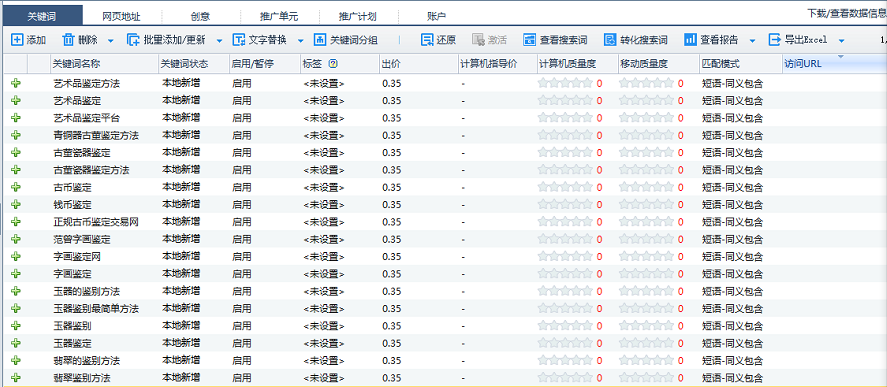Click green plus icon for 字画鉴定网 row
887x387 pixels.
pos(16,256)
